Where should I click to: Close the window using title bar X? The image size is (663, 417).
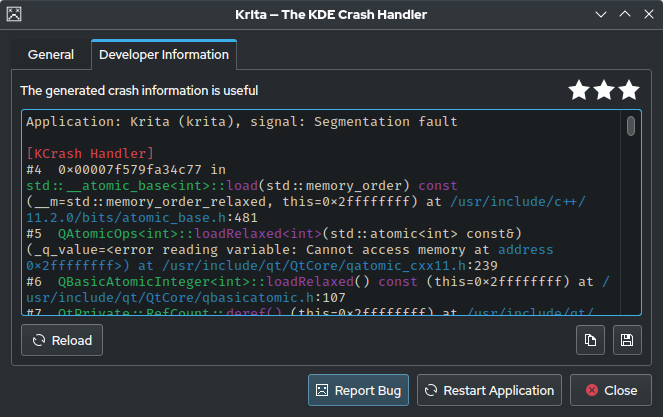647,15
